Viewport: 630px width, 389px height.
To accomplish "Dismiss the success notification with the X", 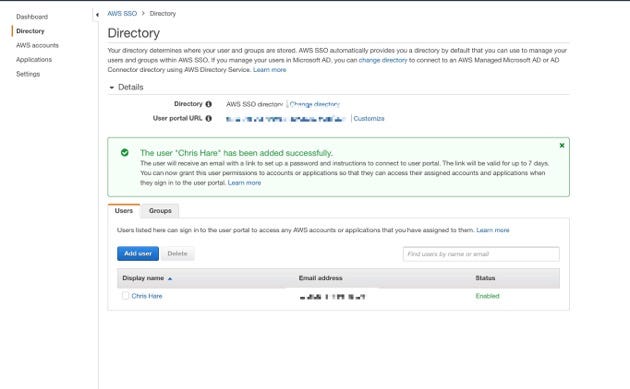I will pyautogui.click(x=562, y=145).
